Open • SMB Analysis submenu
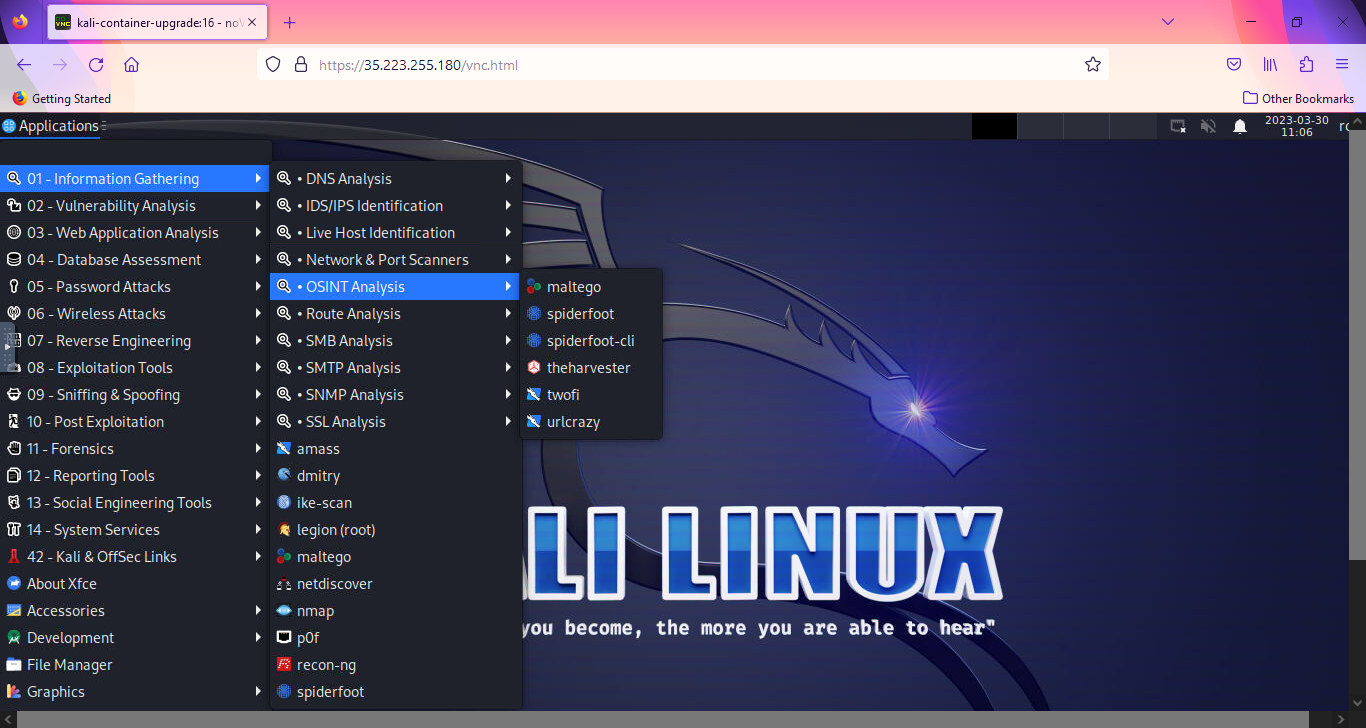Viewport: 1366px width, 728px height. click(x=395, y=341)
